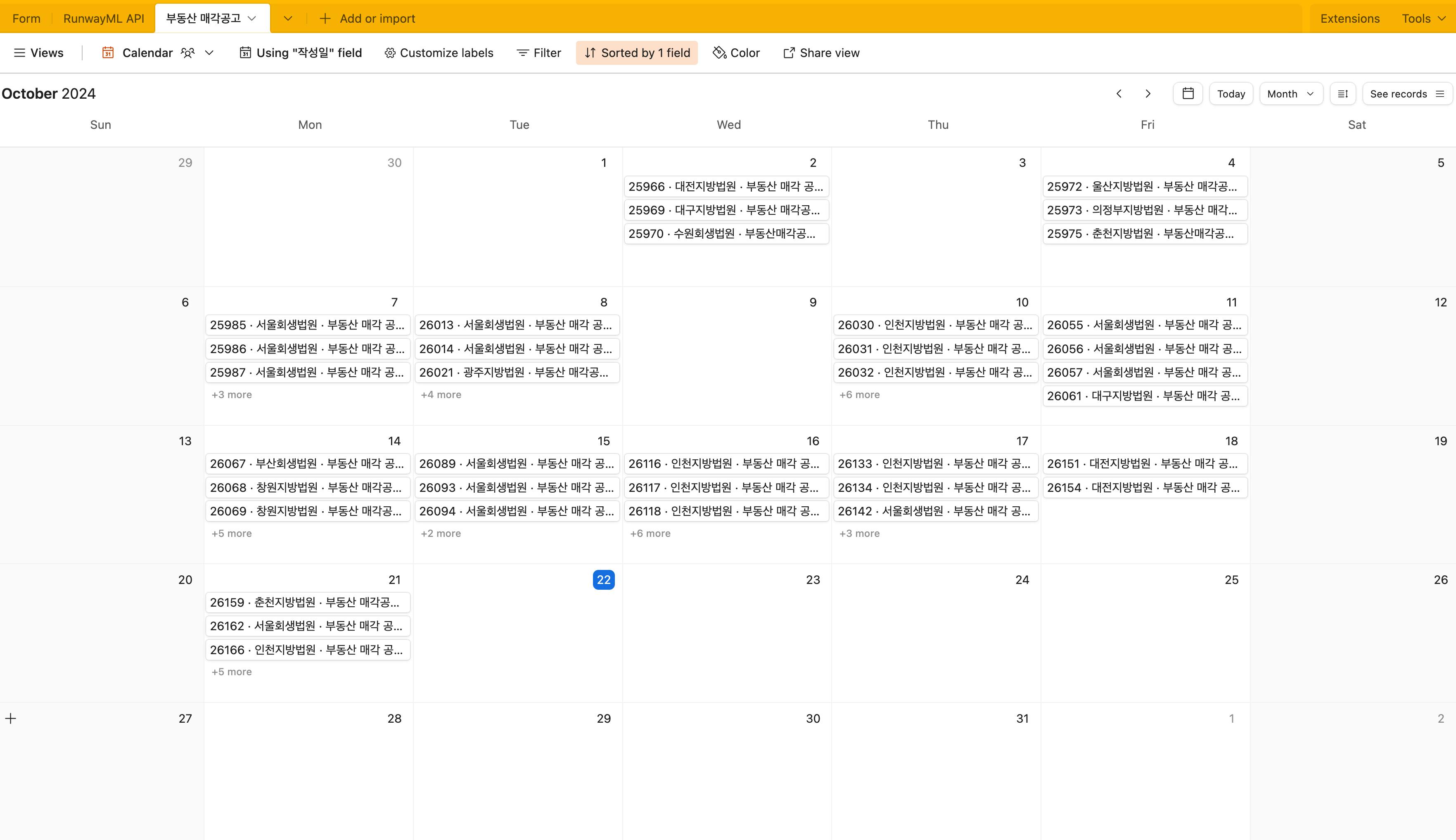The width and height of the screenshot is (1456, 840).
Task: Open Share view
Action: pyautogui.click(x=821, y=52)
